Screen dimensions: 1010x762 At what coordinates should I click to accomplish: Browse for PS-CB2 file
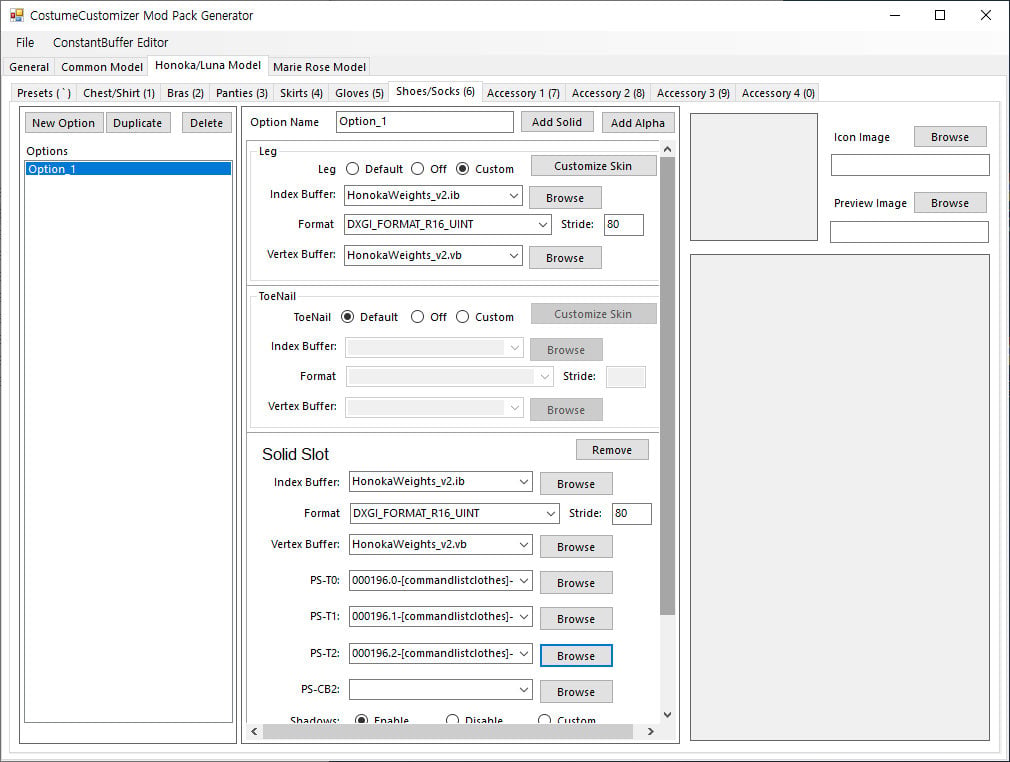576,692
